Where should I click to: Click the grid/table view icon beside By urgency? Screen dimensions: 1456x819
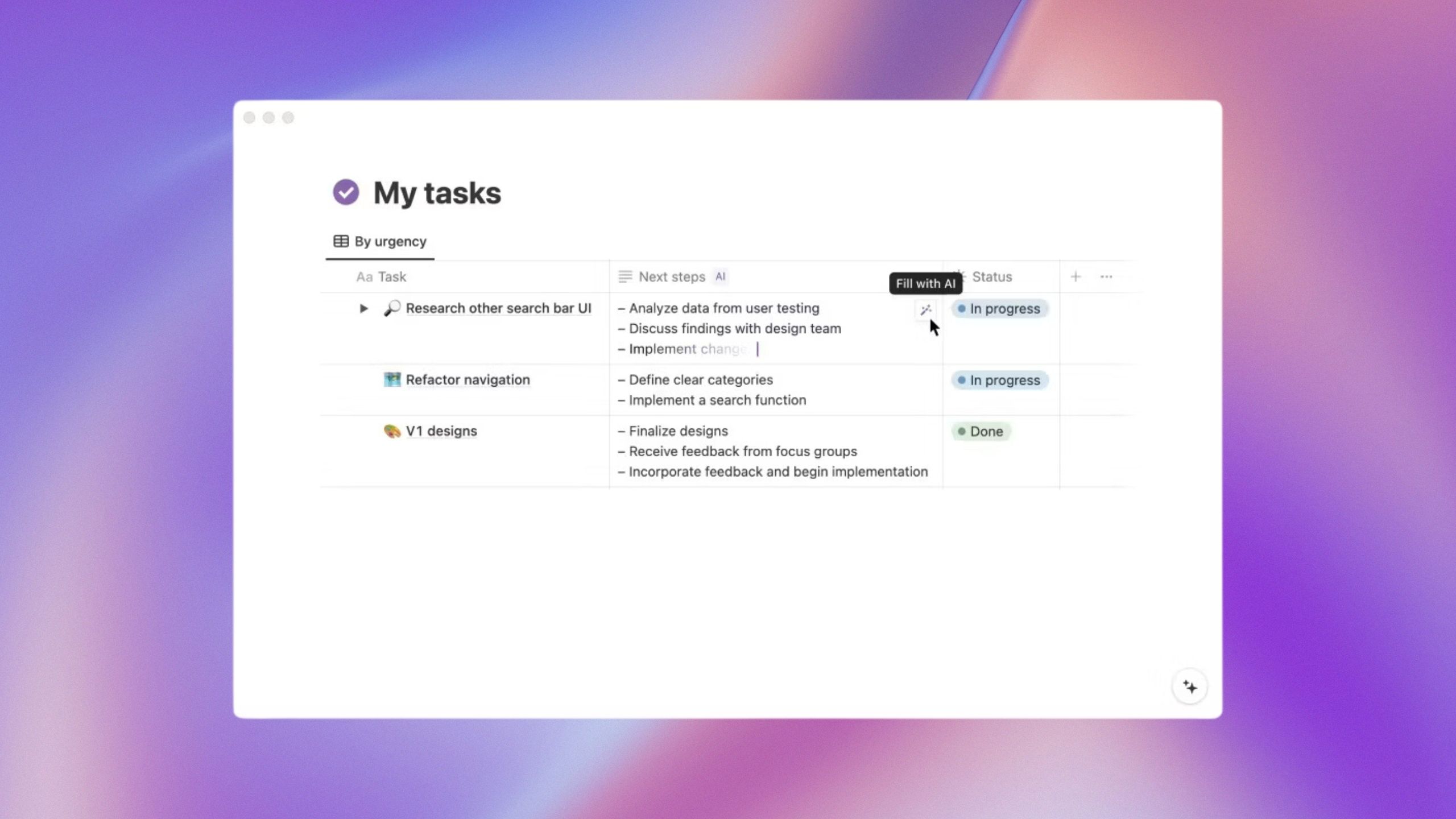point(341,241)
